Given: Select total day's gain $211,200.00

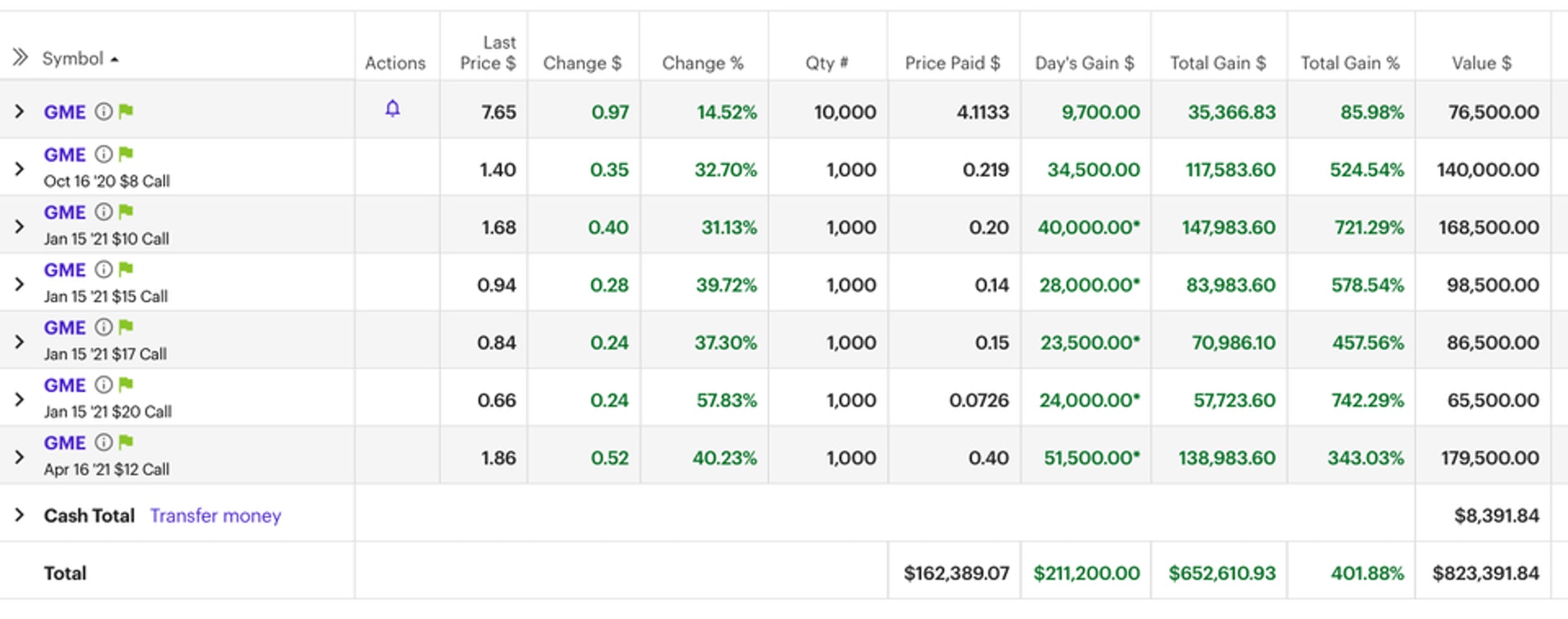Looking at the screenshot, I should [x=1087, y=573].
